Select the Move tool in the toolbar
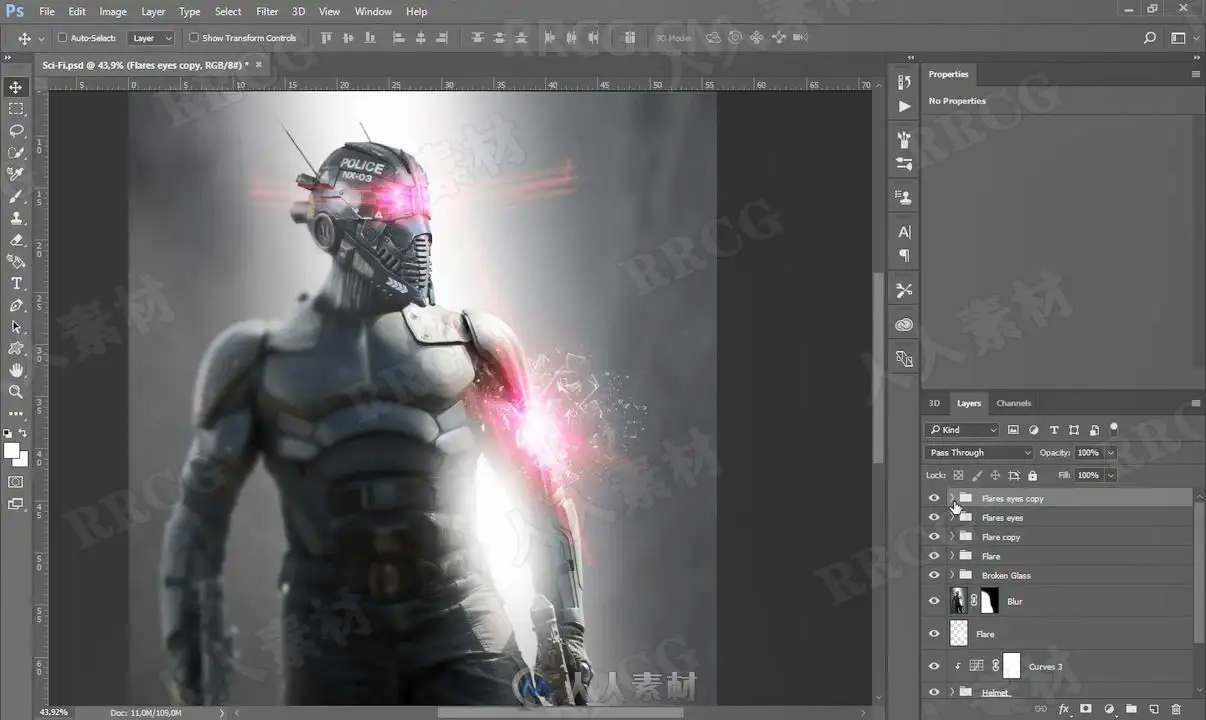This screenshot has width=1206, height=720. pyautogui.click(x=16, y=88)
